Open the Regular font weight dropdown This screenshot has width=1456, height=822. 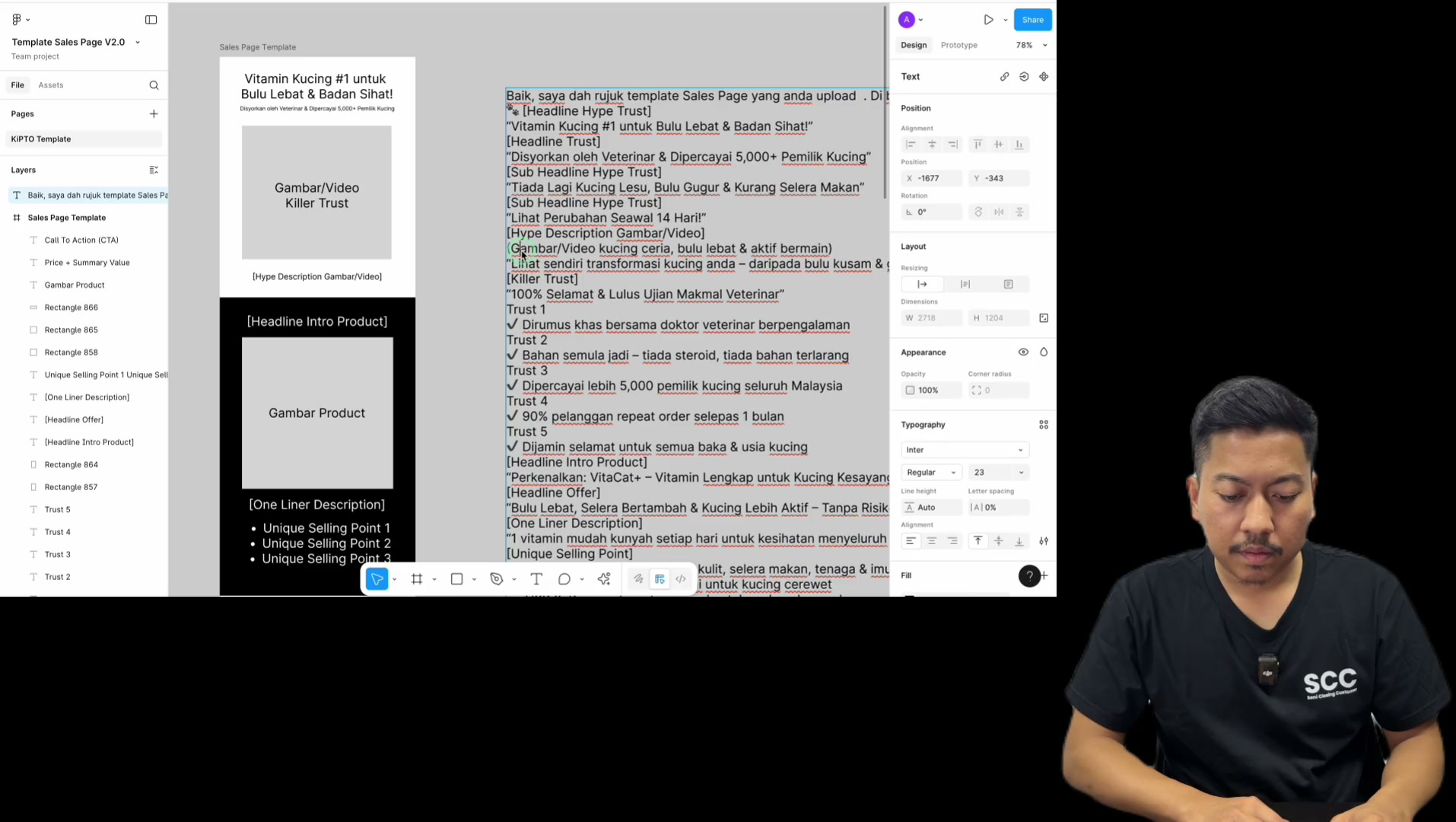(x=931, y=473)
